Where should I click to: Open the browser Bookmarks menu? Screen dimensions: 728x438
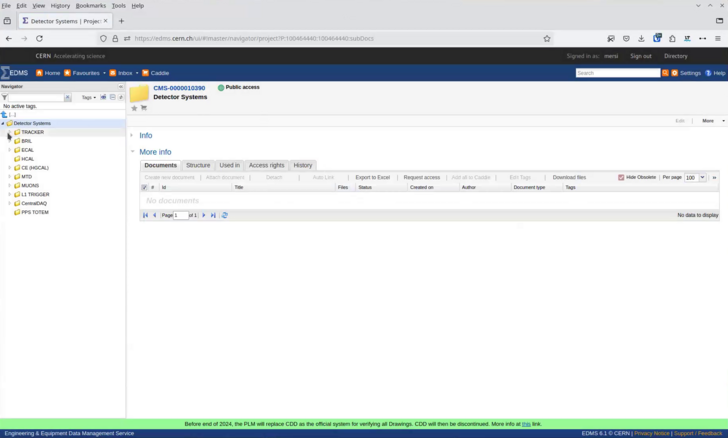[x=91, y=6]
